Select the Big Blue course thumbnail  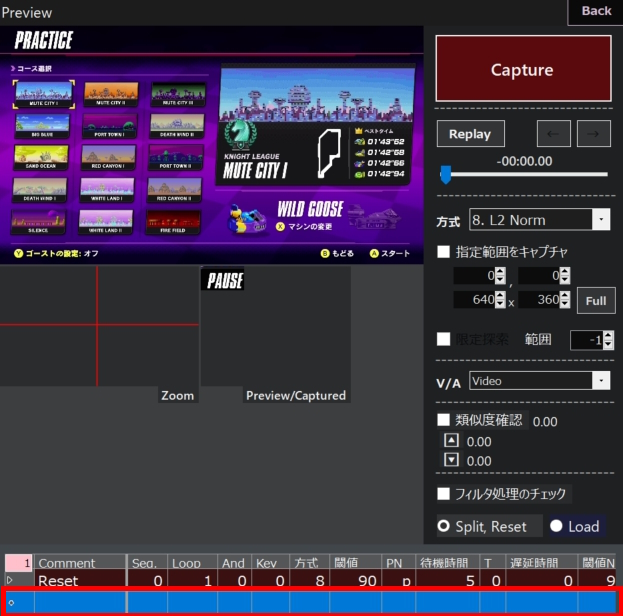point(42,126)
